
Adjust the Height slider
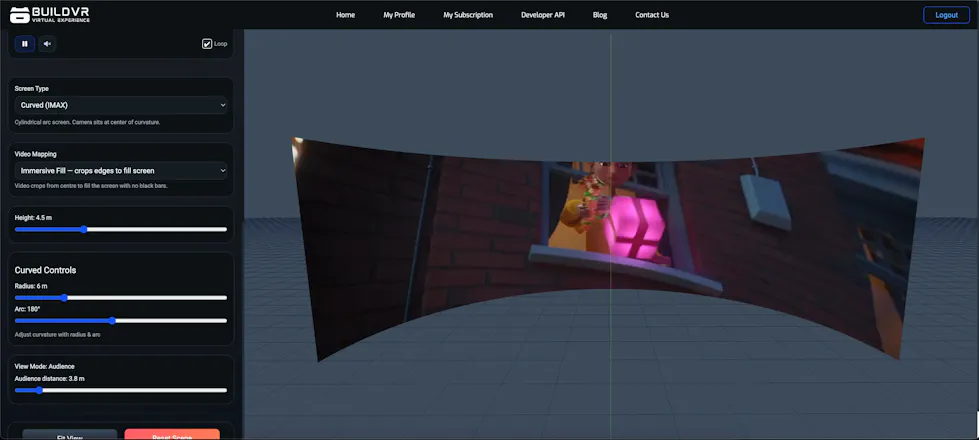pos(121,230)
